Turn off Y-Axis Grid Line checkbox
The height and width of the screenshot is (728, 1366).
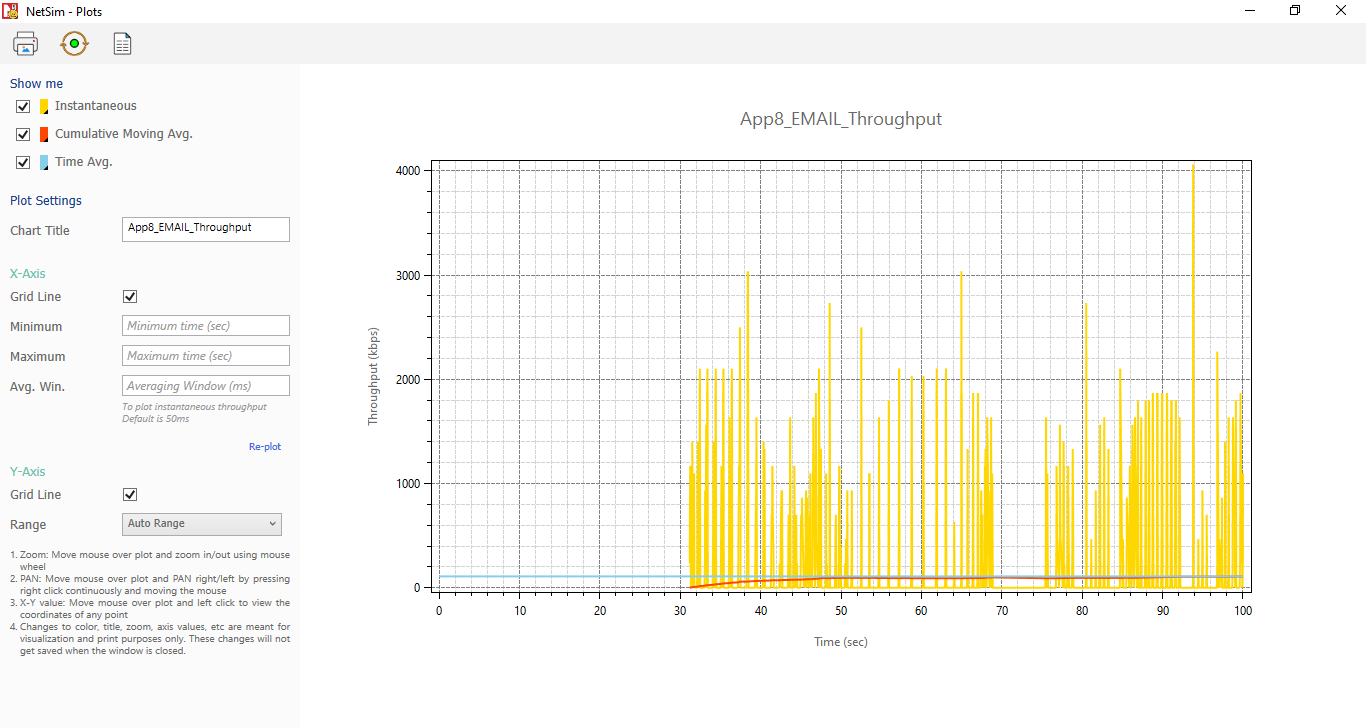click(130, 495)
